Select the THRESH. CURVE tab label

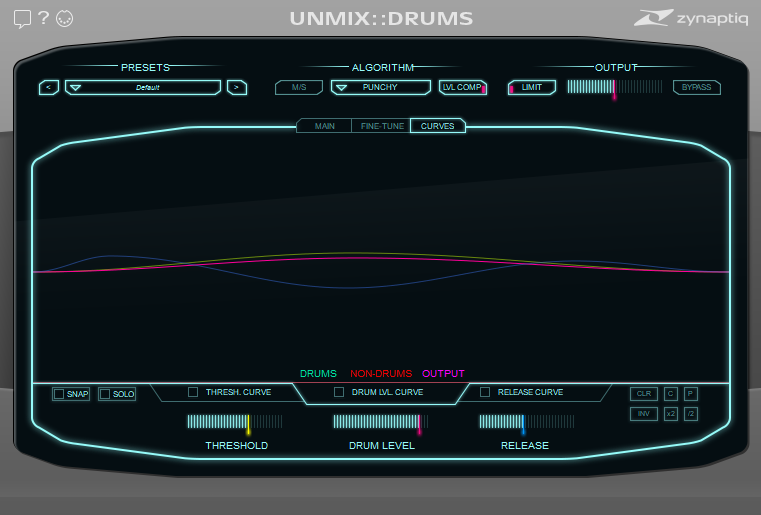click(x=238, y=392)
